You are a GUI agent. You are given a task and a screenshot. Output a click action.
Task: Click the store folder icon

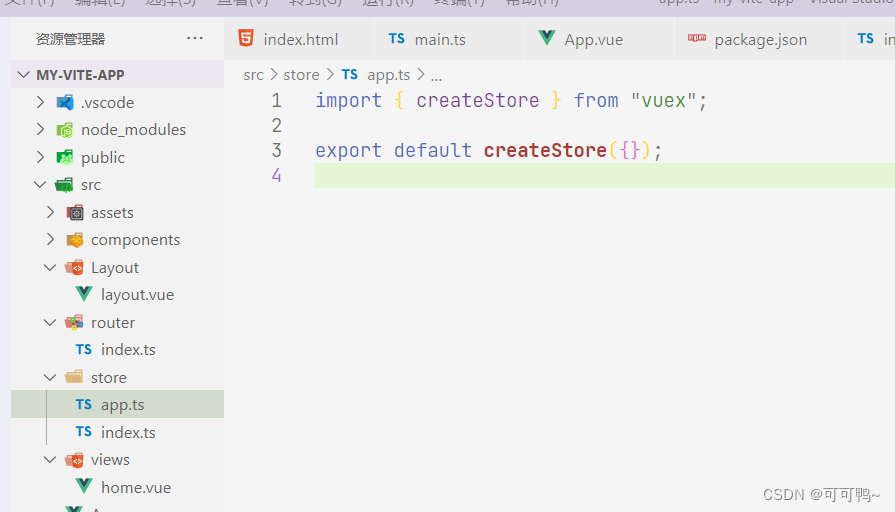click(x=74, y=377)
